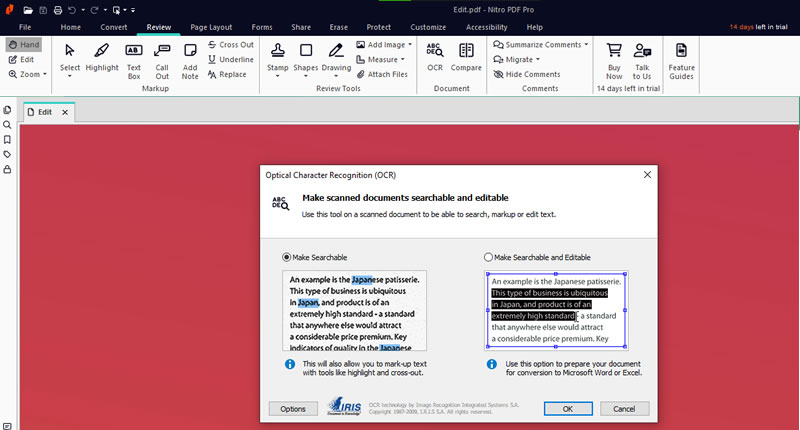Image resolution: width=800 pixels, height=430 pixels.
Task: Open the Protect ribbon tab
Action: point(379,27)
